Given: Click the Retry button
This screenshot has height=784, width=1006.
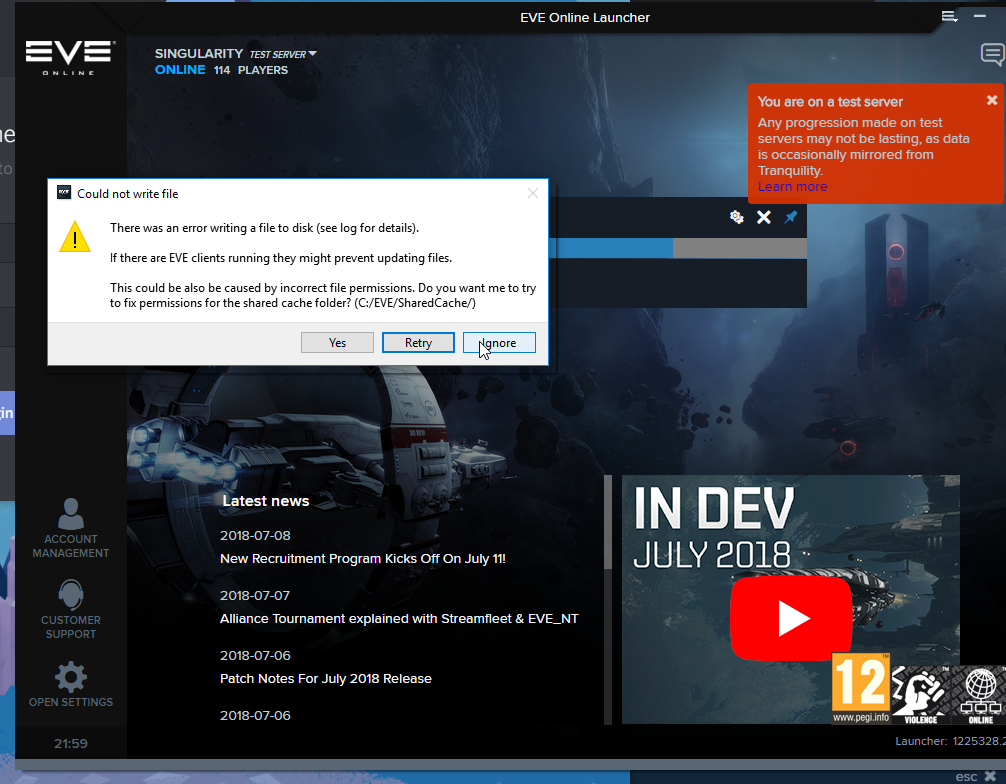Looking at the screenshot, I should pyautogui.click(x=418, y=343).
